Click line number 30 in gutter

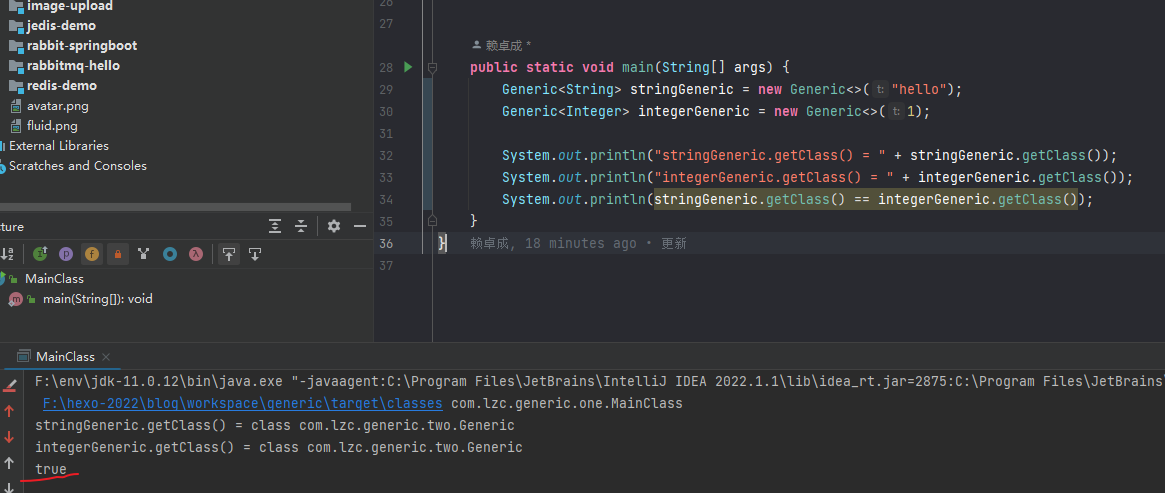click(386, 111)
